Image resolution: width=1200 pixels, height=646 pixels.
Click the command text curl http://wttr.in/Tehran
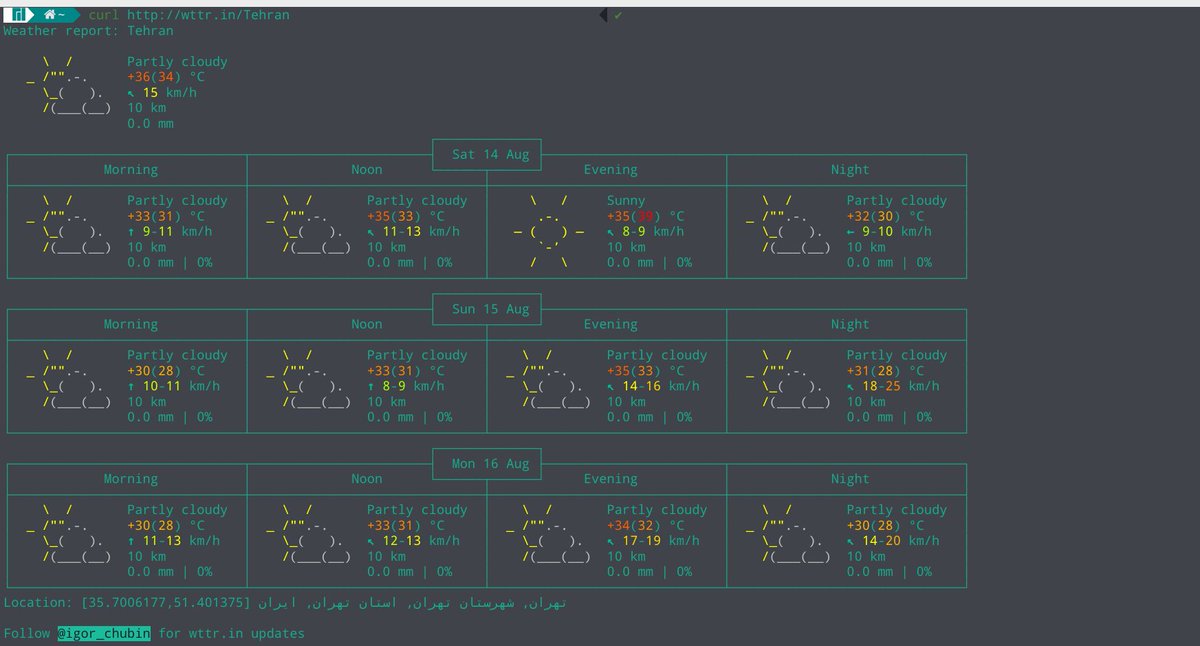(x=189, y=15)
